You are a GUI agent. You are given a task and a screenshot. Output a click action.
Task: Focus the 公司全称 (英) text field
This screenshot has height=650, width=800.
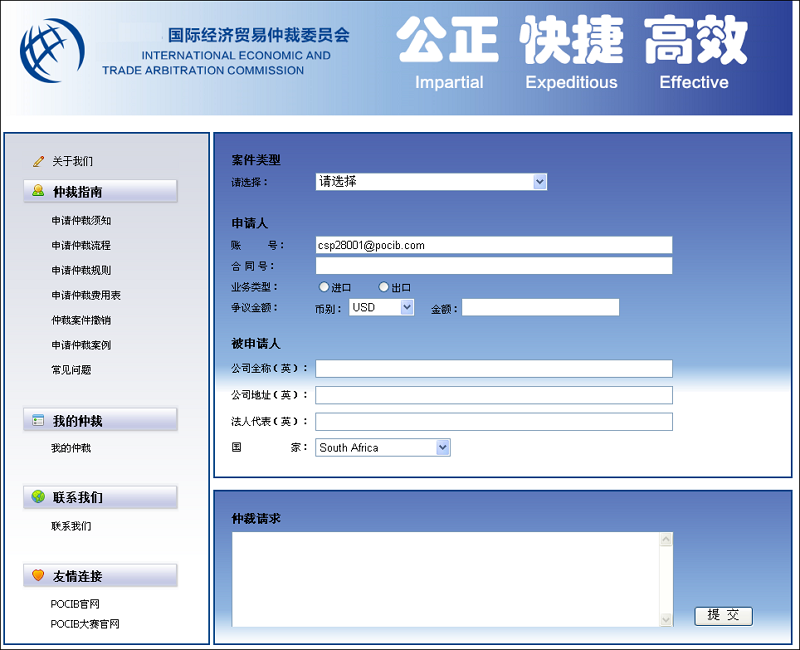(x=494, y=369)
